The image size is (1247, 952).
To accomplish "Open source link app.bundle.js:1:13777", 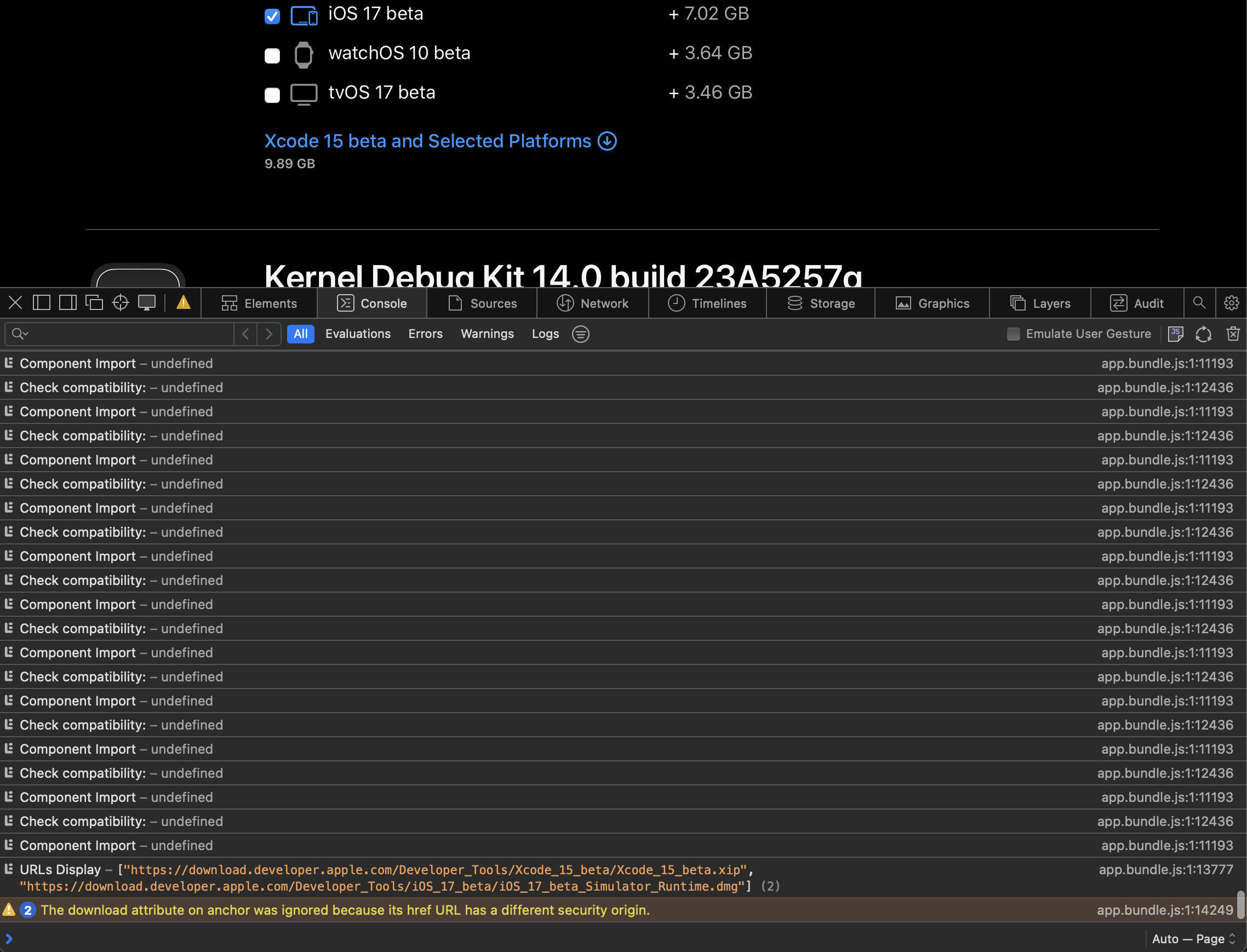I will pos(1166,870).
